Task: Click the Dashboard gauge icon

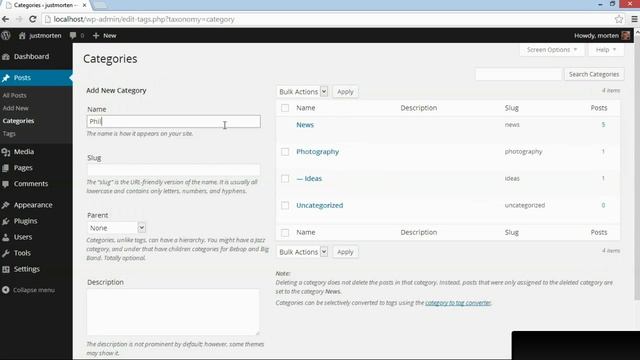Action: 6,57
